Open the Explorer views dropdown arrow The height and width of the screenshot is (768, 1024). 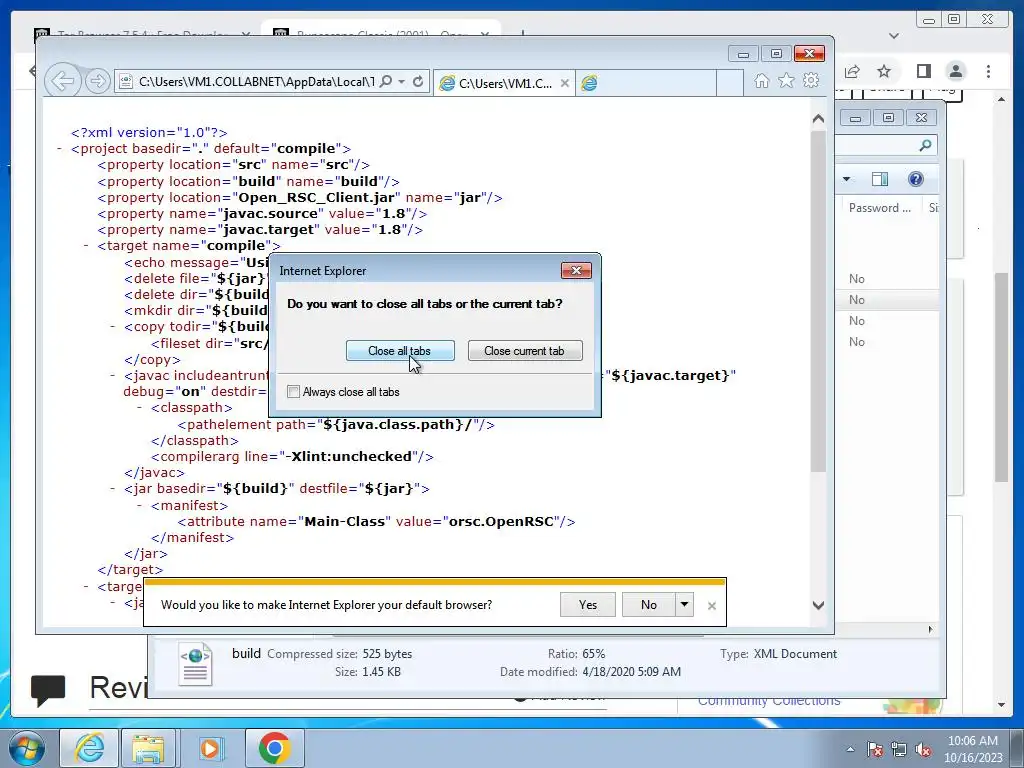(846, 180)
